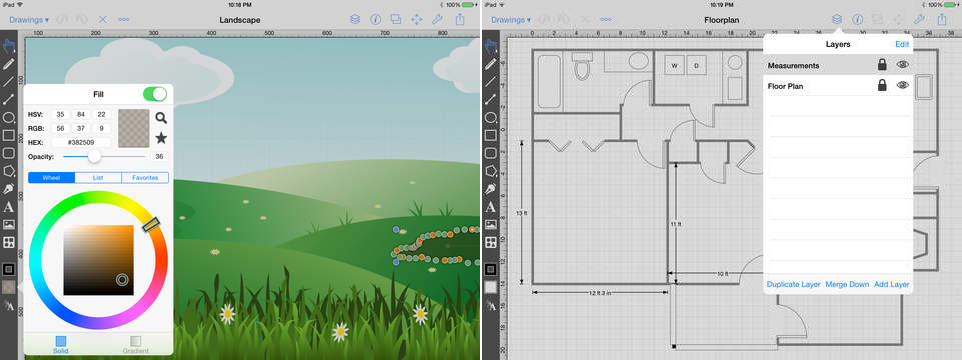Tap the star favorite icon in Fill panel
The width and height of the screenshot is (962, 360).
click(x=161, y=137)
